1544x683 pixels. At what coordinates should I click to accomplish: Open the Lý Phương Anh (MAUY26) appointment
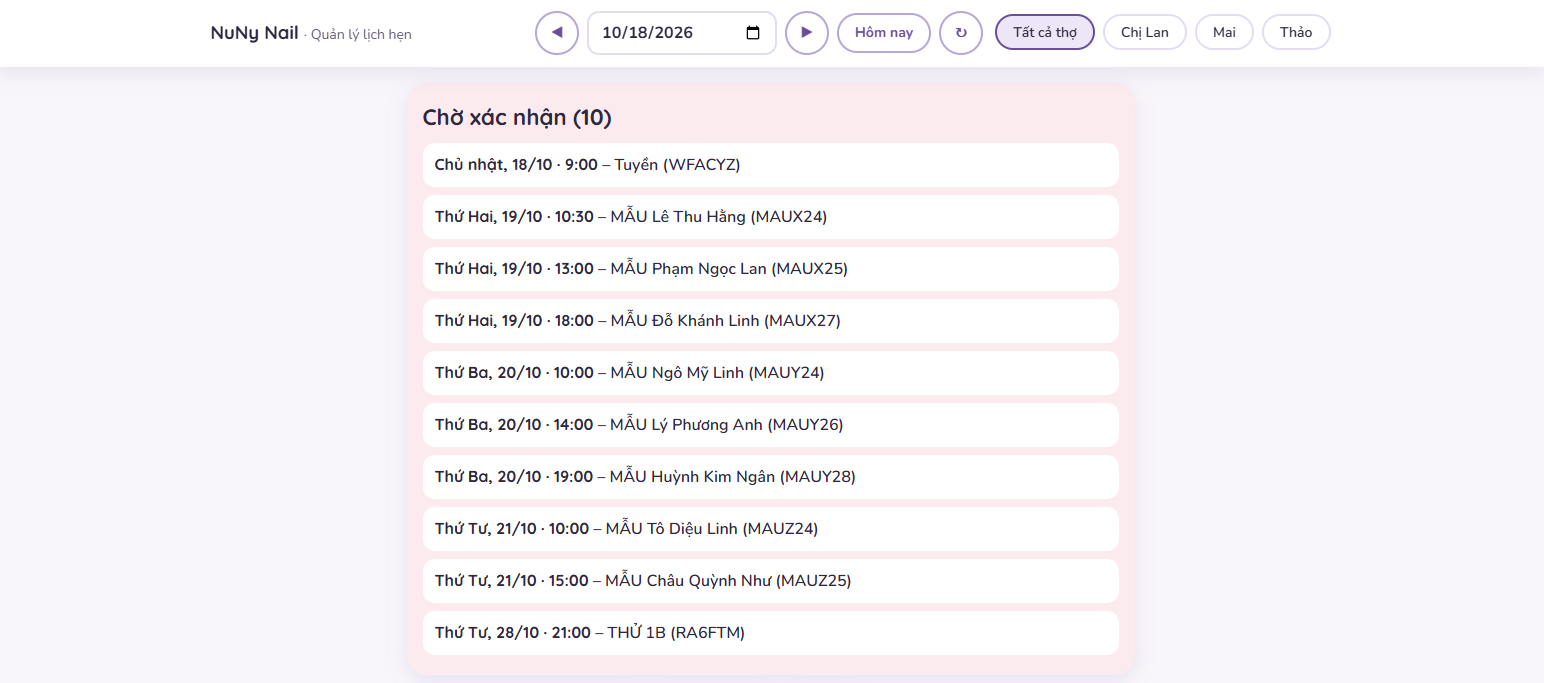[771, 425]
